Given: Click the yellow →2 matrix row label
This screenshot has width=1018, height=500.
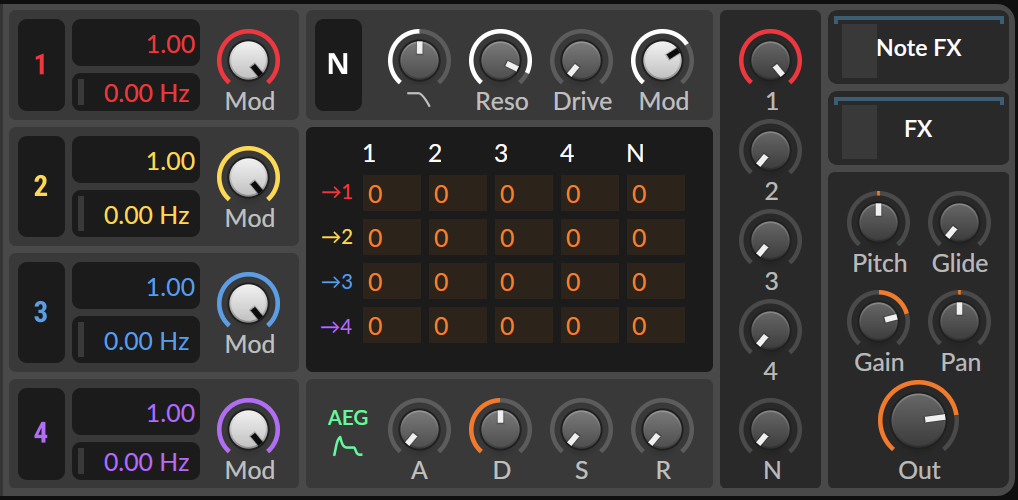Looking at the screenshot, I should tap(337, 237).
